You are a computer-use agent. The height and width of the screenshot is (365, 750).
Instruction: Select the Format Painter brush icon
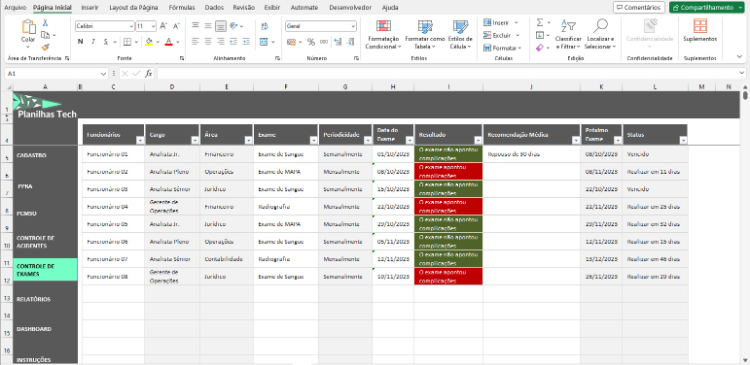45,47
